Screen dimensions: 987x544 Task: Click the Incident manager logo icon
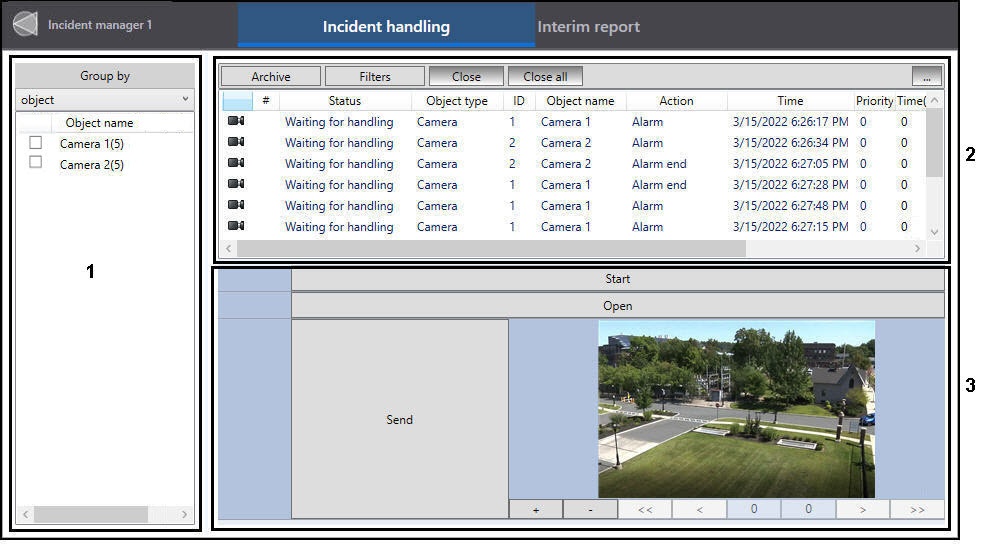tap(25, 25)
